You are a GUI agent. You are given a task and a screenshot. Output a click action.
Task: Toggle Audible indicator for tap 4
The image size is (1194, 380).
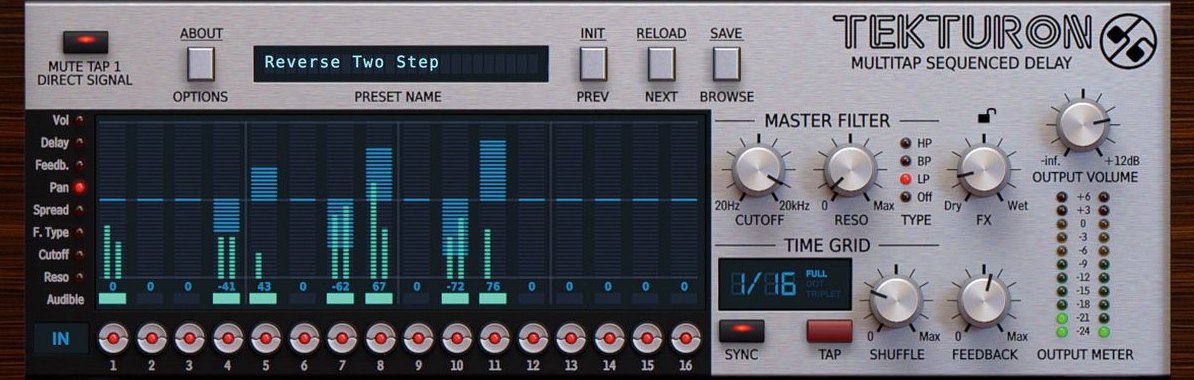click(226, 299)
